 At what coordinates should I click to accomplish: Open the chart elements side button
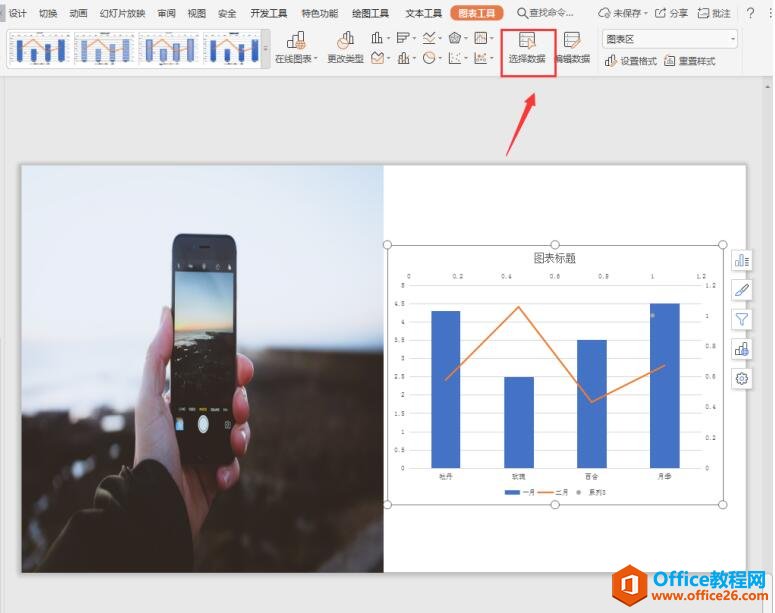[x=742, y=260]
